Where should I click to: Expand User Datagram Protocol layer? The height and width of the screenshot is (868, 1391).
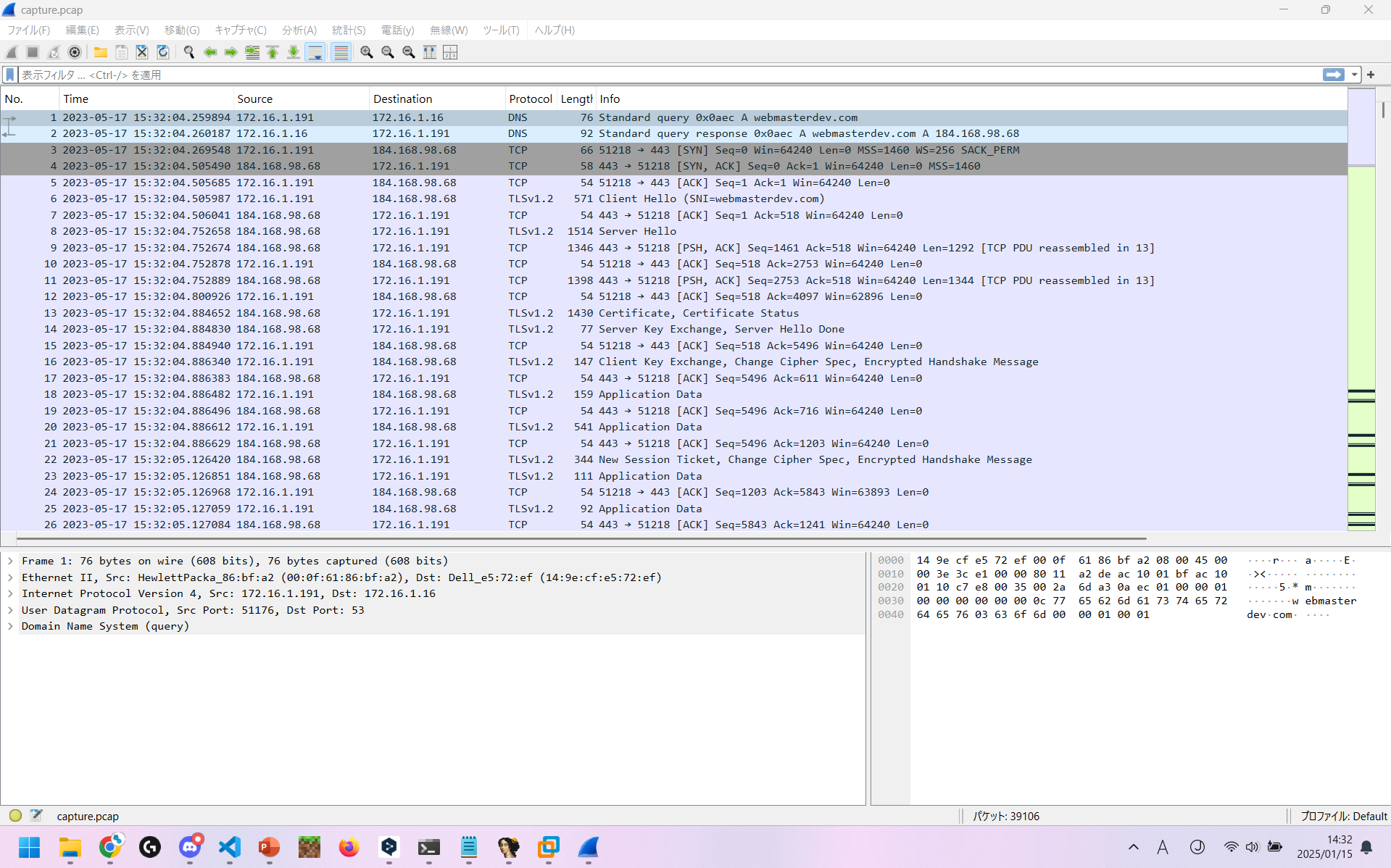pyautogui.click(x=10, y=610)
